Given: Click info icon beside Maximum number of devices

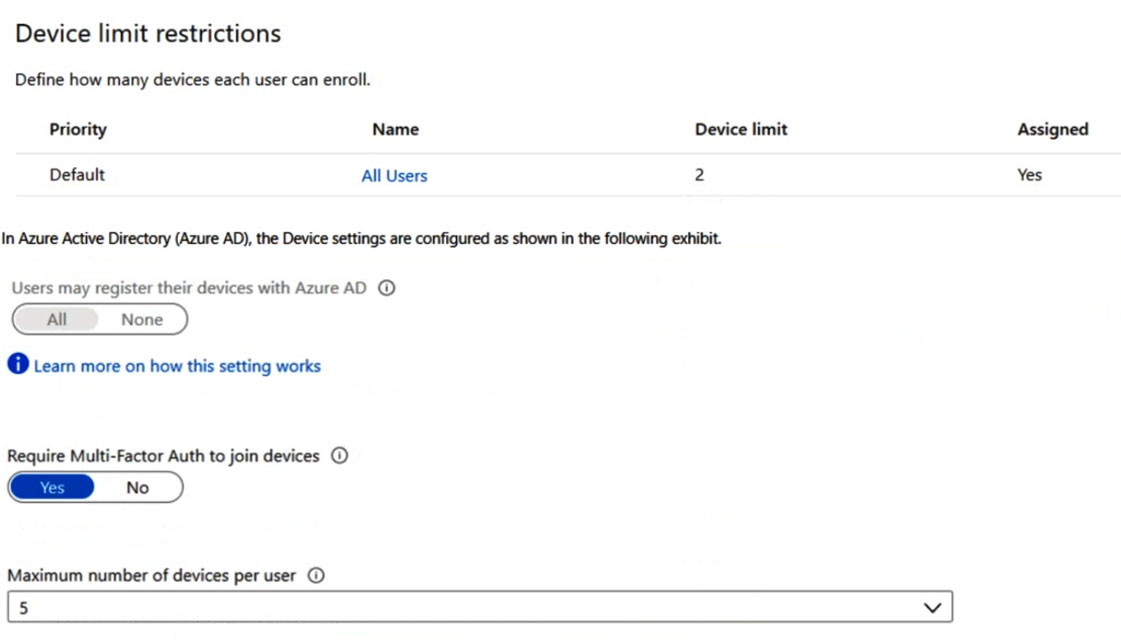Looking at the screenshot, I should [316, 575].
